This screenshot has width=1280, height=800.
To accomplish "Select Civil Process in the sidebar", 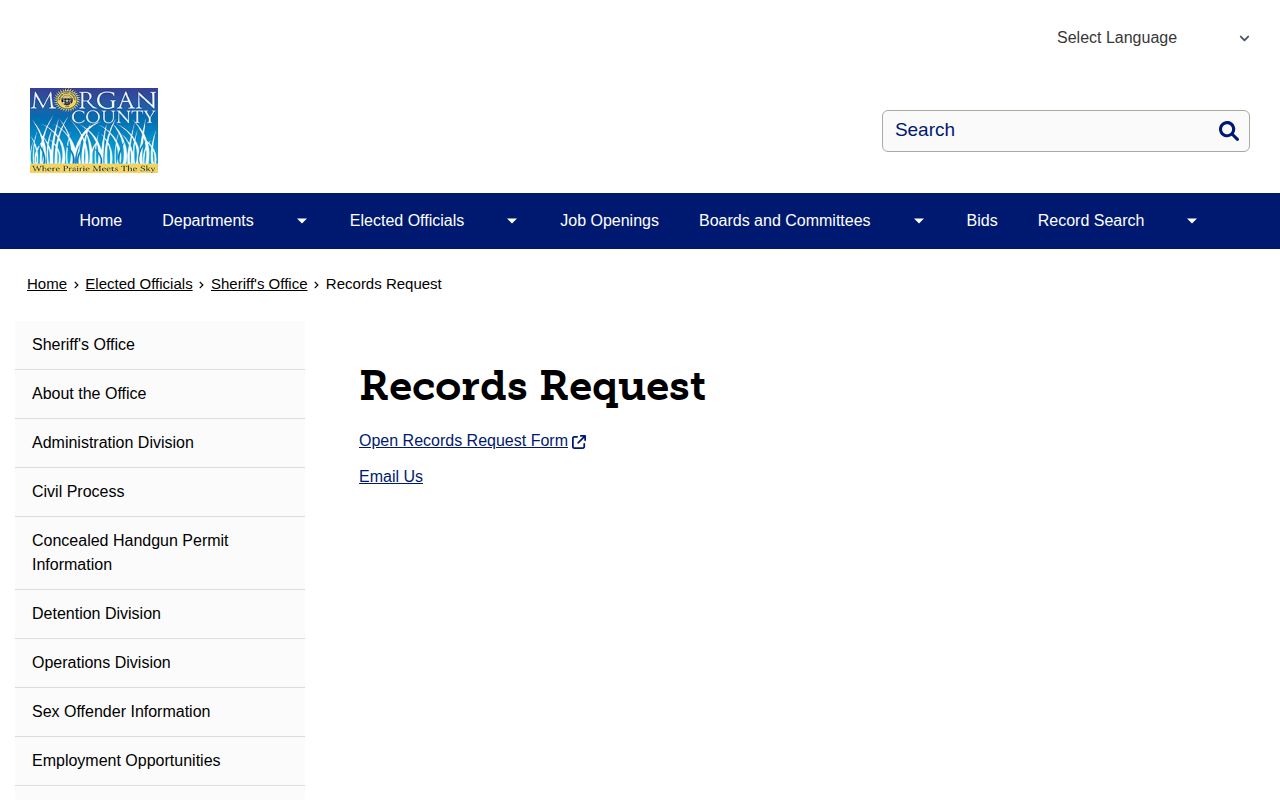I will 160,492.
